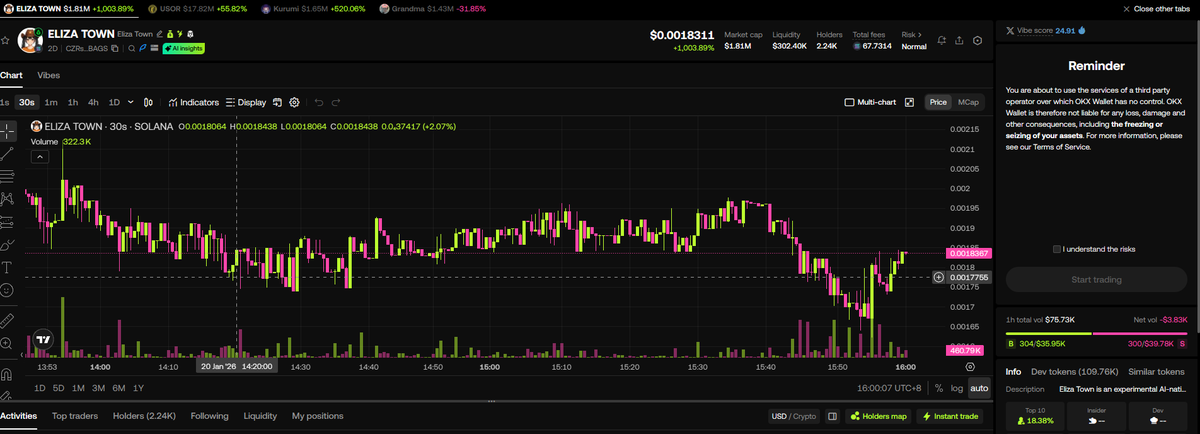Screen dimensions: 1200x434
Task: Select the trend line drawing tool
Action: [7, 154]
